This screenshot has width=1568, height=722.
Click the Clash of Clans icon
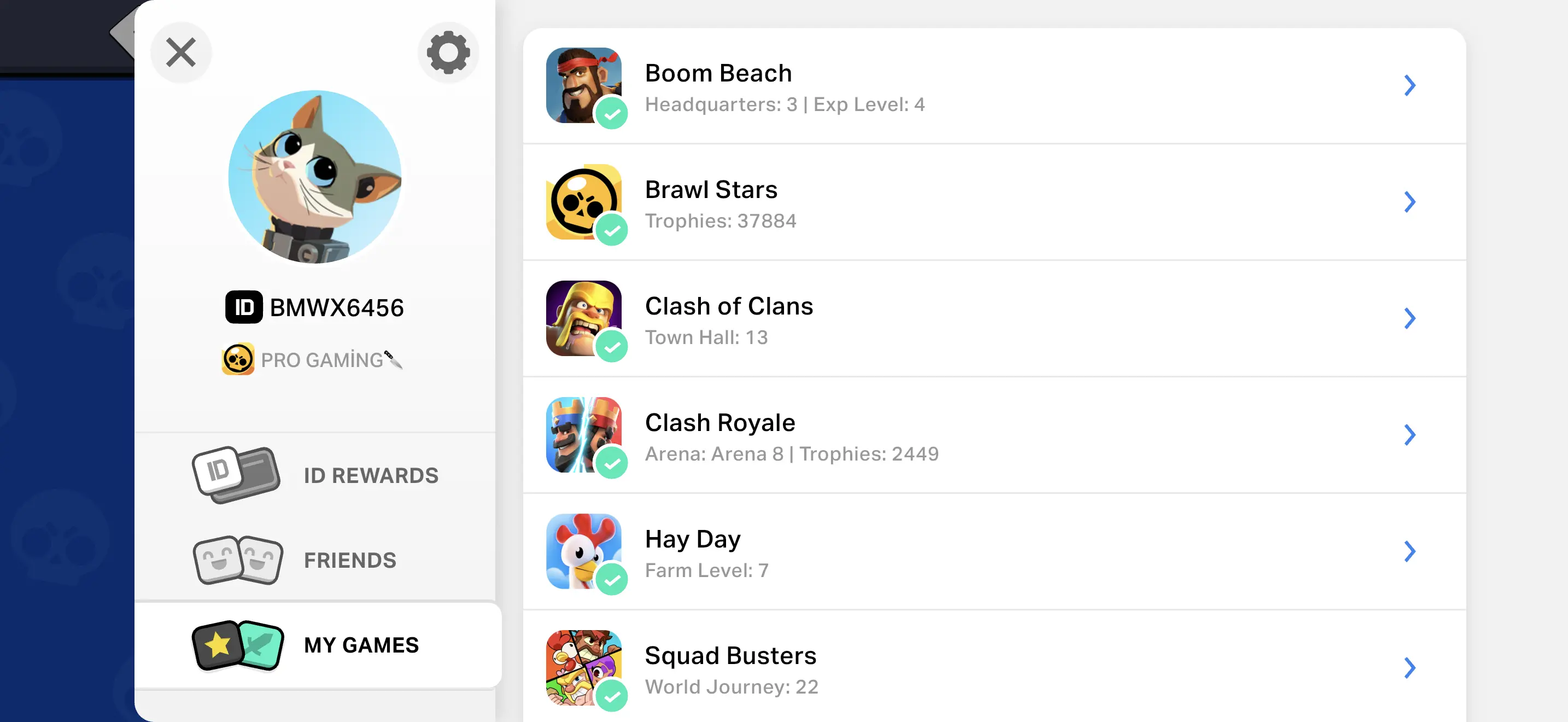click(x=583, y=318)
